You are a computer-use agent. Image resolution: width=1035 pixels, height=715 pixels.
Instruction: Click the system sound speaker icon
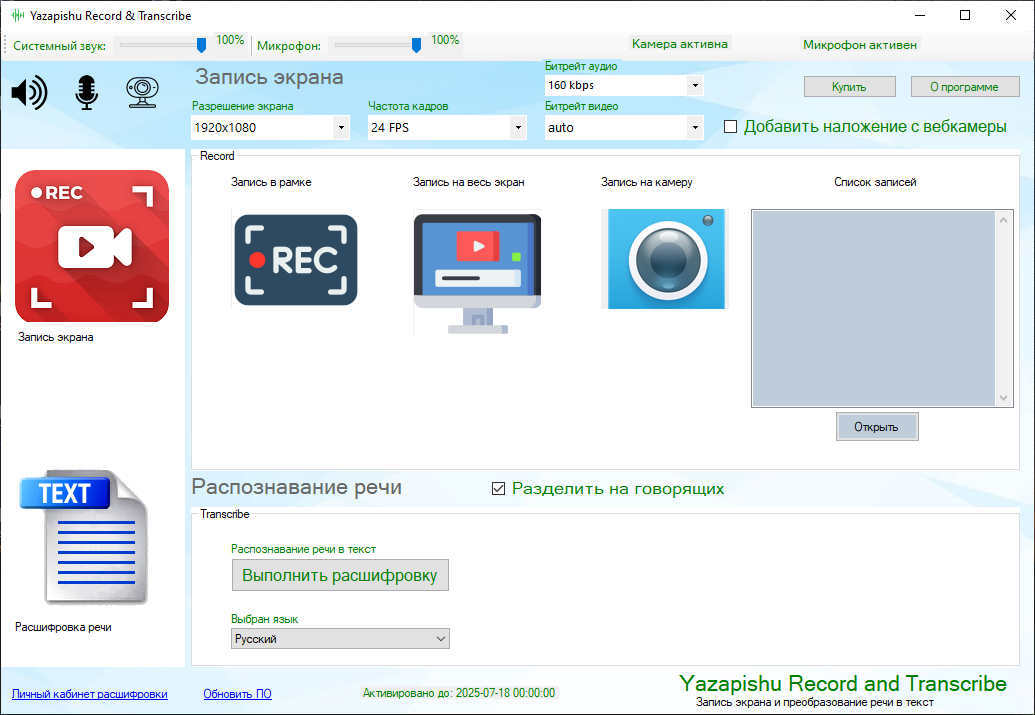click(30, 92)
